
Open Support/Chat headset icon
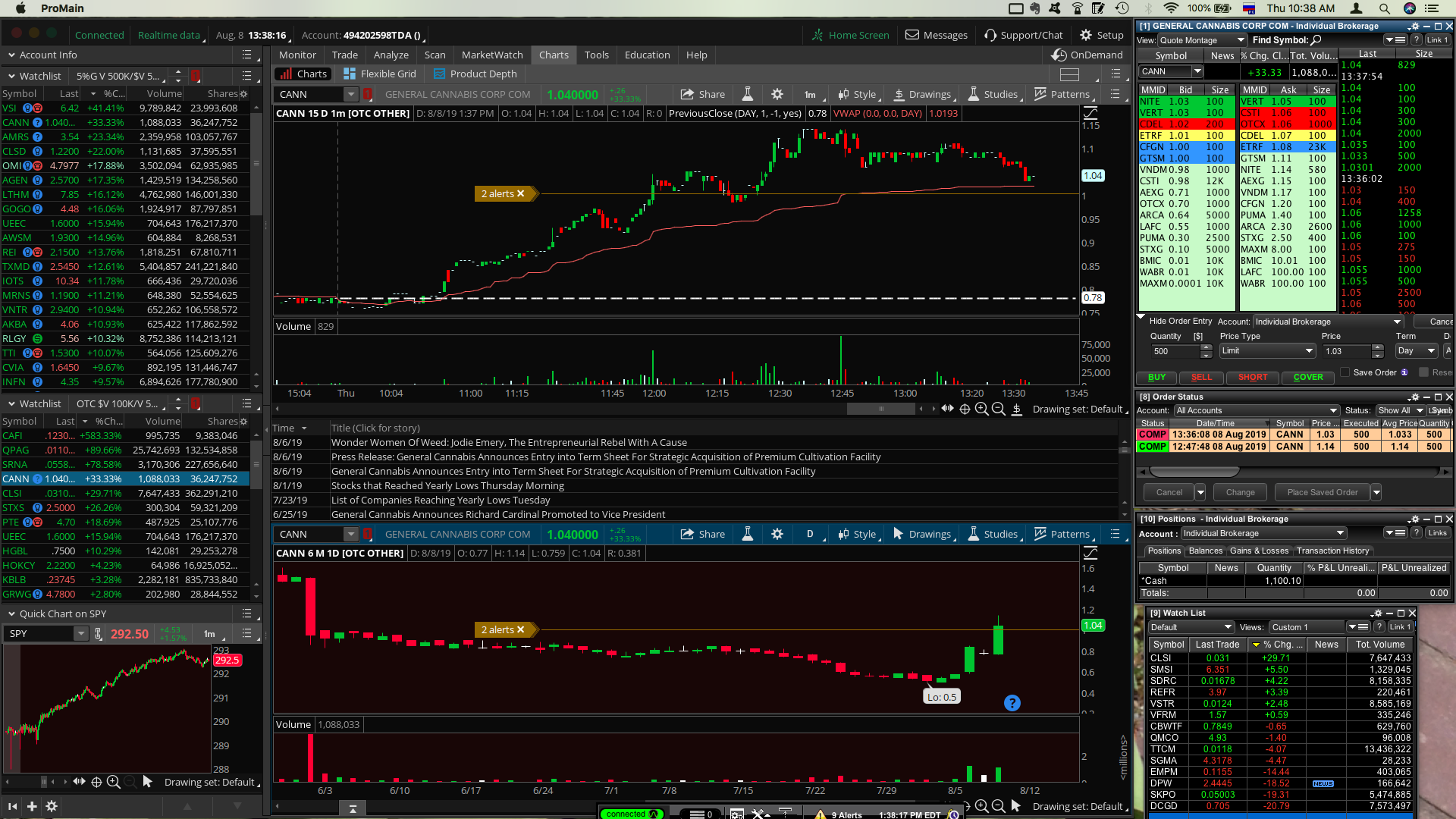pyautogui.click(x=990, y=36)
